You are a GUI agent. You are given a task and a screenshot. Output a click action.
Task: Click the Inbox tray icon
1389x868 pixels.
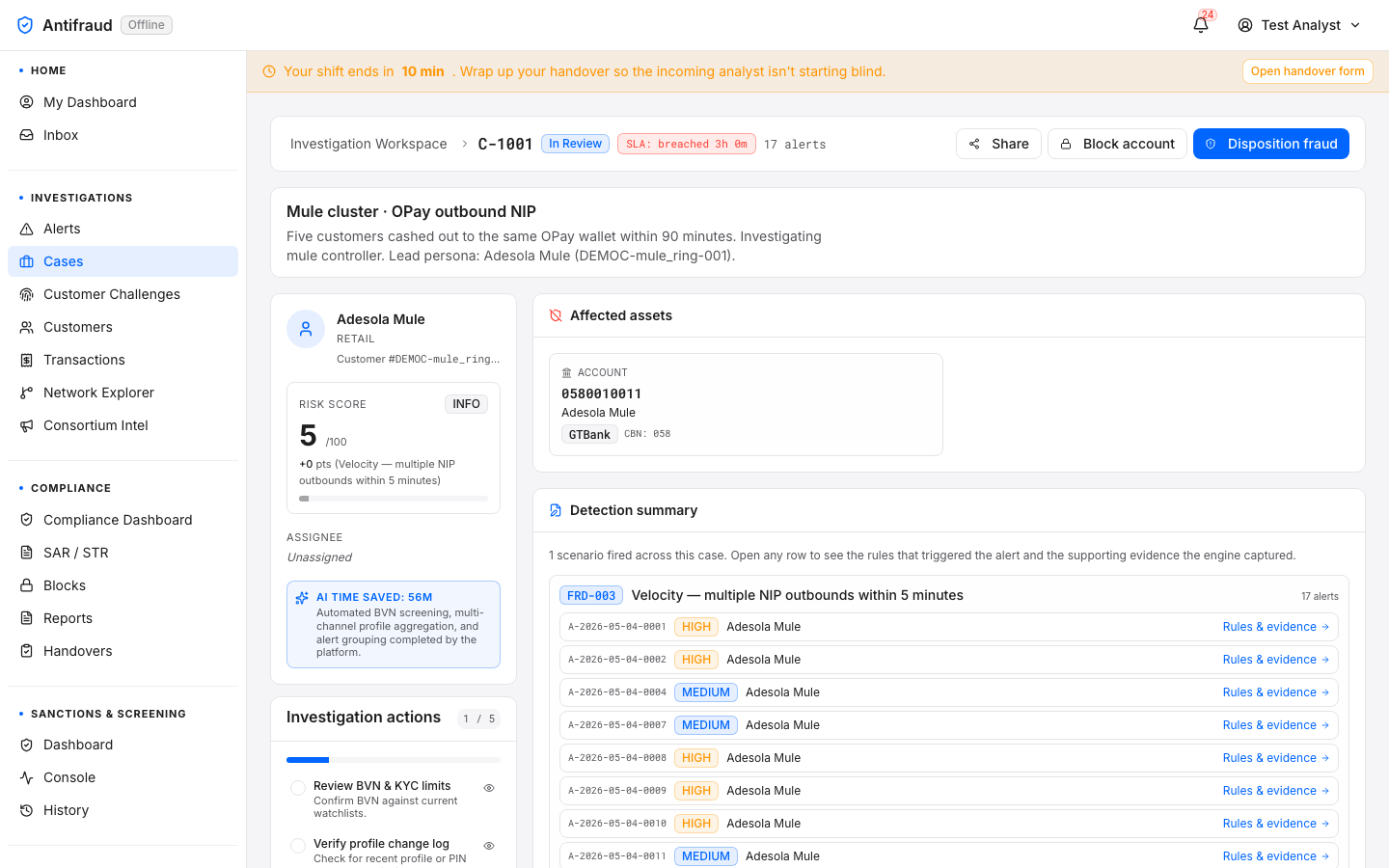[27, 135]
